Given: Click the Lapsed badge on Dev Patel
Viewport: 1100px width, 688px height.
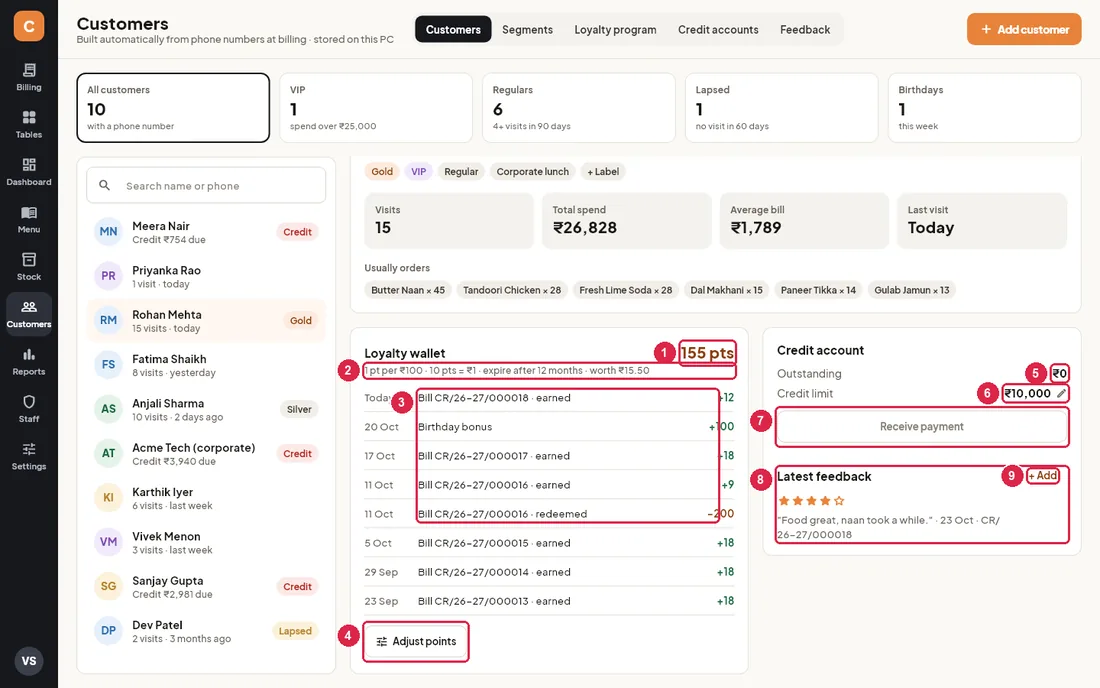Looking at the screenshot, I should tap(295, 630).
